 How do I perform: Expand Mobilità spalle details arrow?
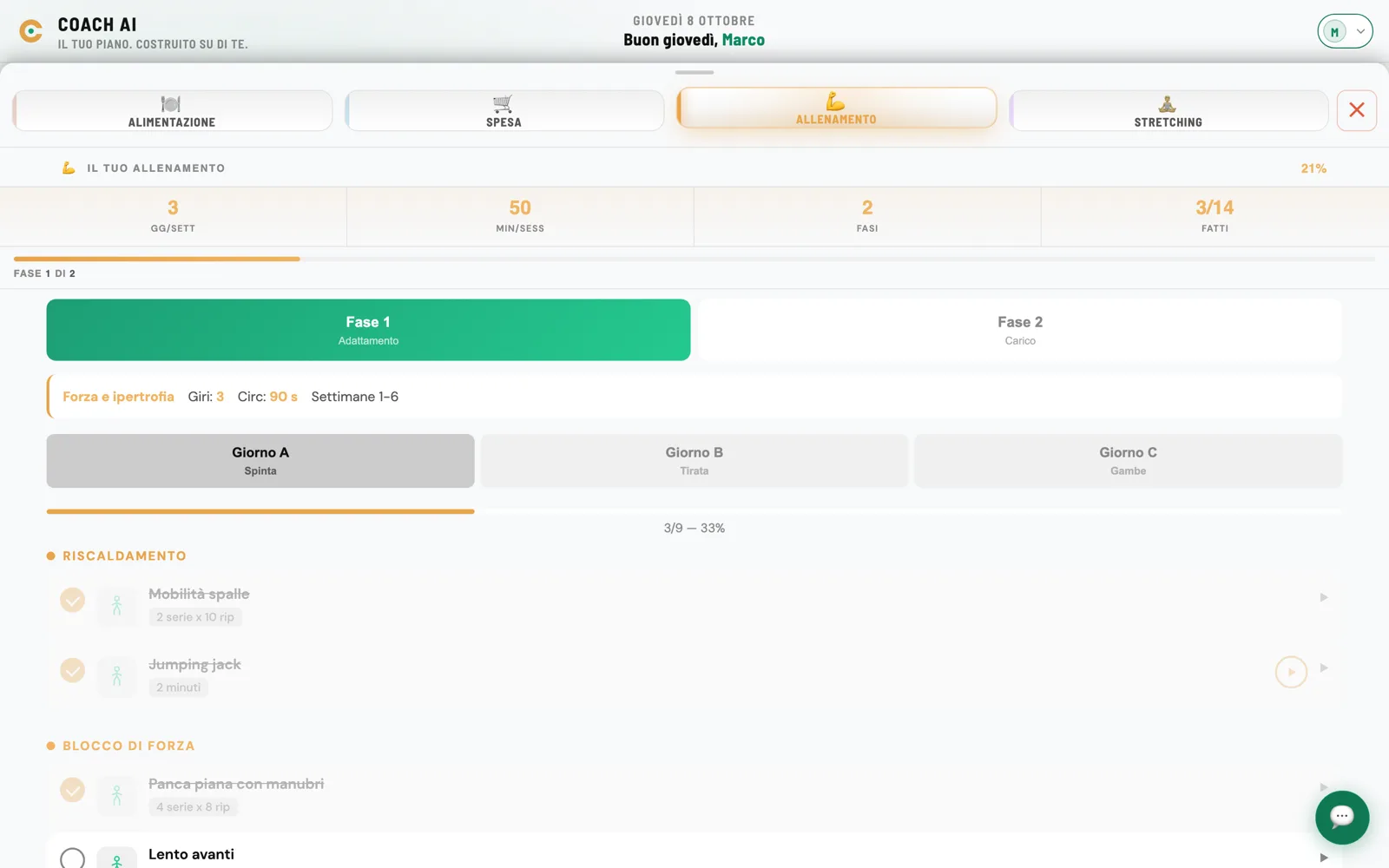coord(1324,597)
